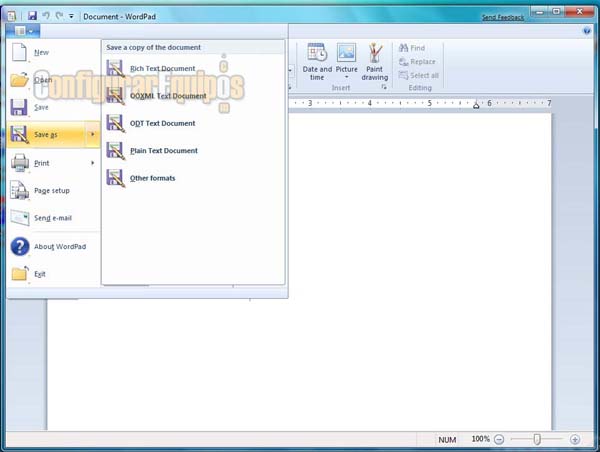Click the Open folder icon

pos(19,80)
